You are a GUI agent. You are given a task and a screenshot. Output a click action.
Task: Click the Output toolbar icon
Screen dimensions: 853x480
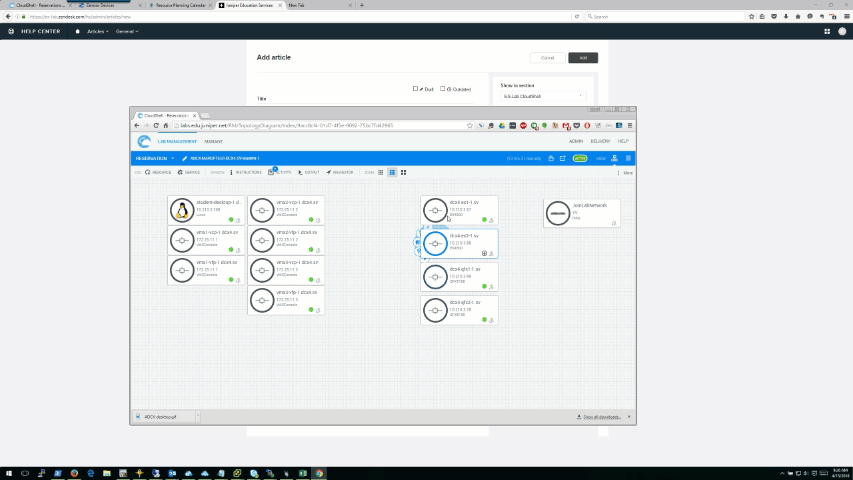(x=309, y=172)
